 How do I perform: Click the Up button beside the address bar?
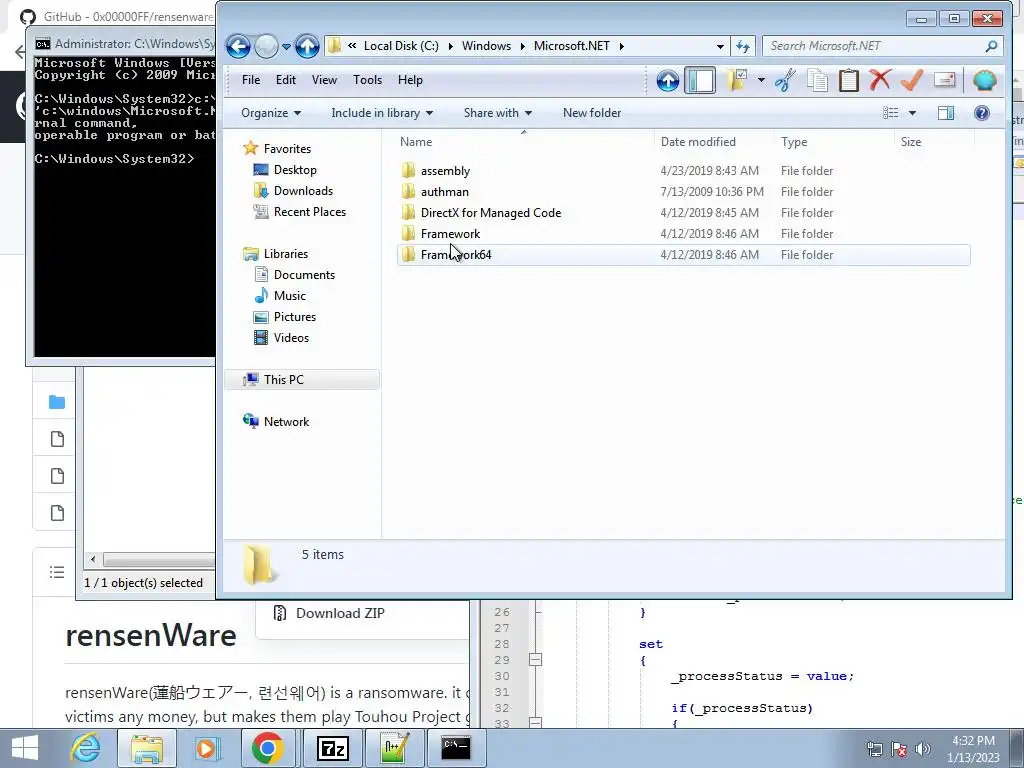coord(307,46)
